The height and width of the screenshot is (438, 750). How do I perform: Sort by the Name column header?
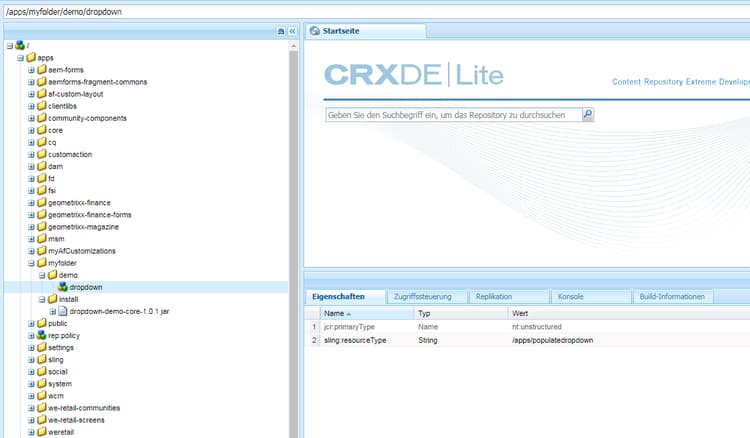click(367, 314)
